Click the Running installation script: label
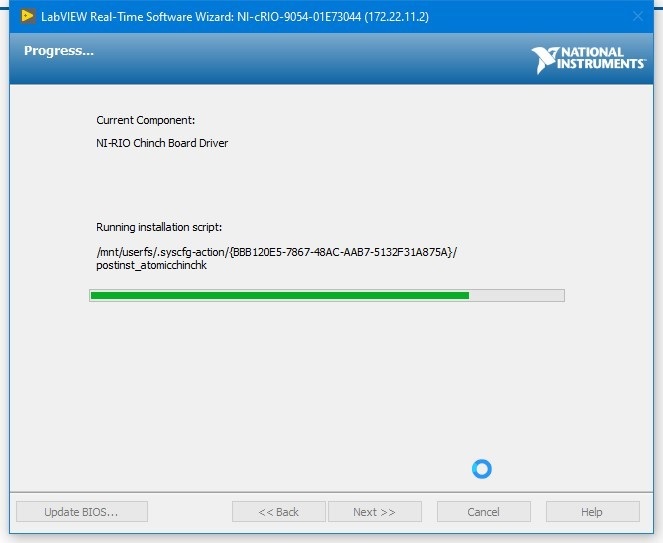 (x=159, y=228)
